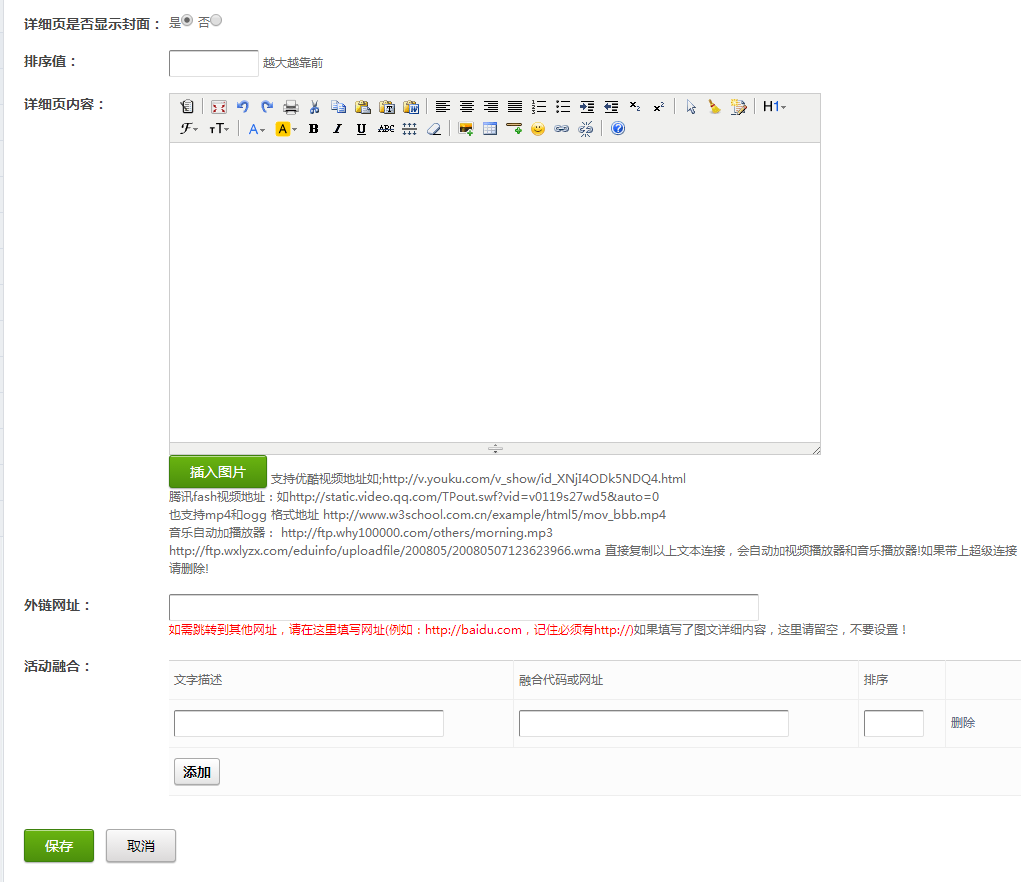Viewport: 1027px width, 882px height.
Task: Click the insert hyperlink icon
Action: click(x=562, y=129)
